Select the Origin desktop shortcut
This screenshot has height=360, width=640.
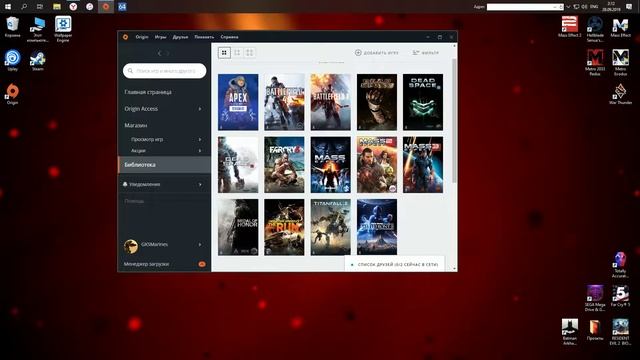[12, 94]
